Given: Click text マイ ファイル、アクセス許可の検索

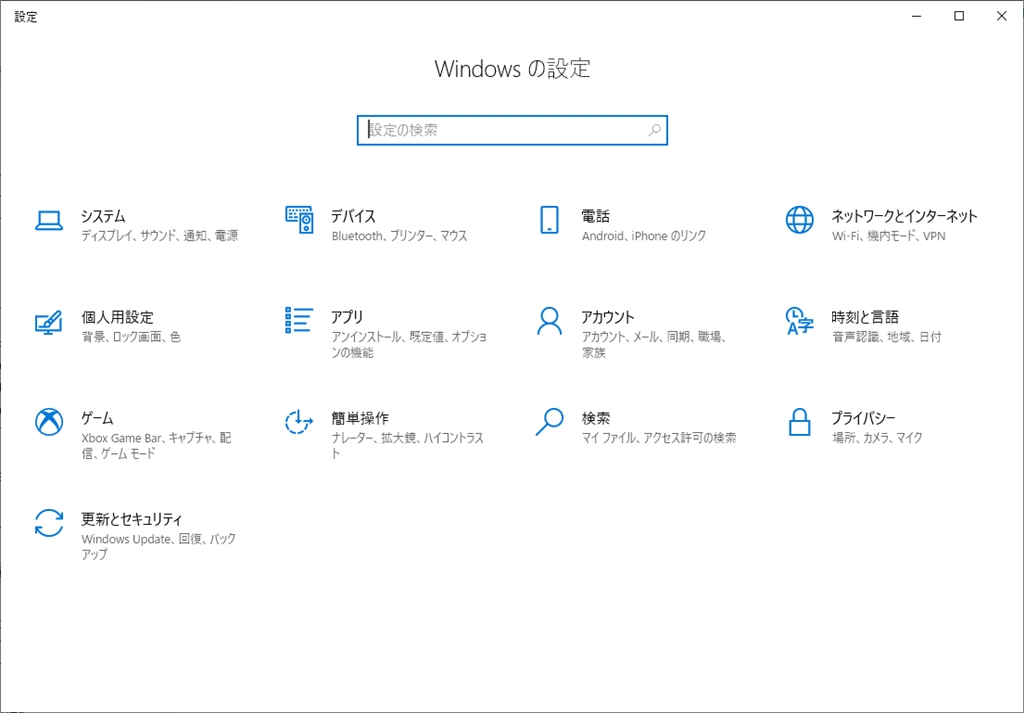Looking at the screenshot, I should click(659, 437).
